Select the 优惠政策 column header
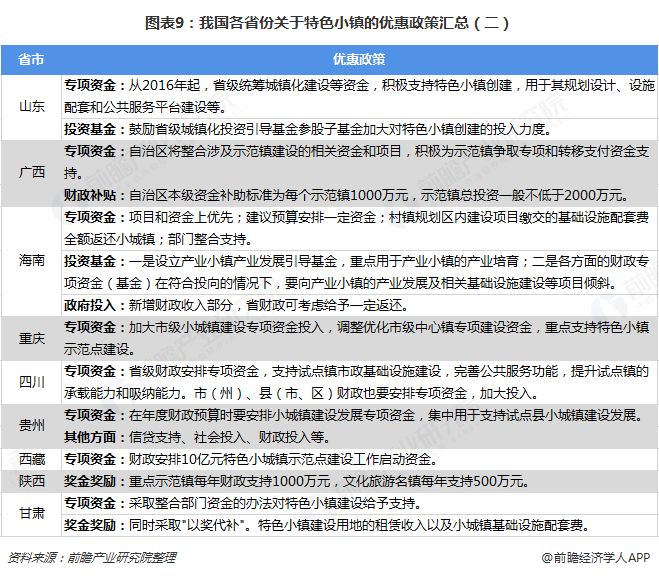 [359, 60]
